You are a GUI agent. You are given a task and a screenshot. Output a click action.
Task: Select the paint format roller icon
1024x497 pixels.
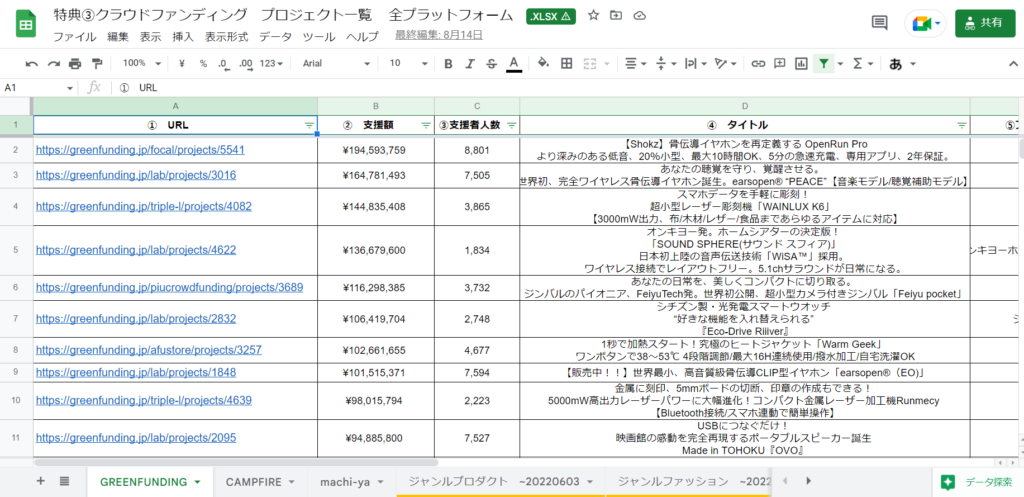[97, 63]
